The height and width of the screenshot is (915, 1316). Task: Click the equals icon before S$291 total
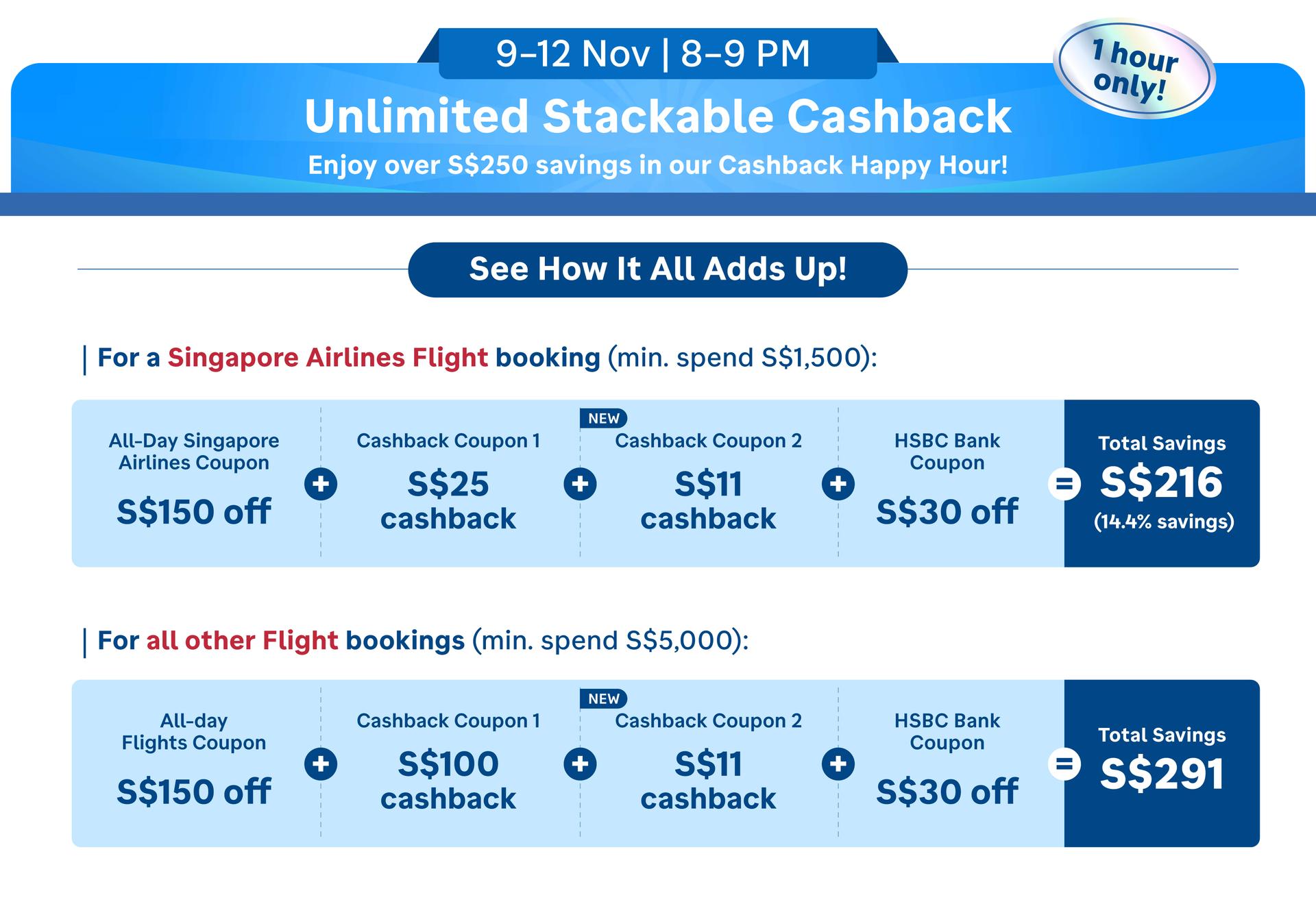[1064, 764]
